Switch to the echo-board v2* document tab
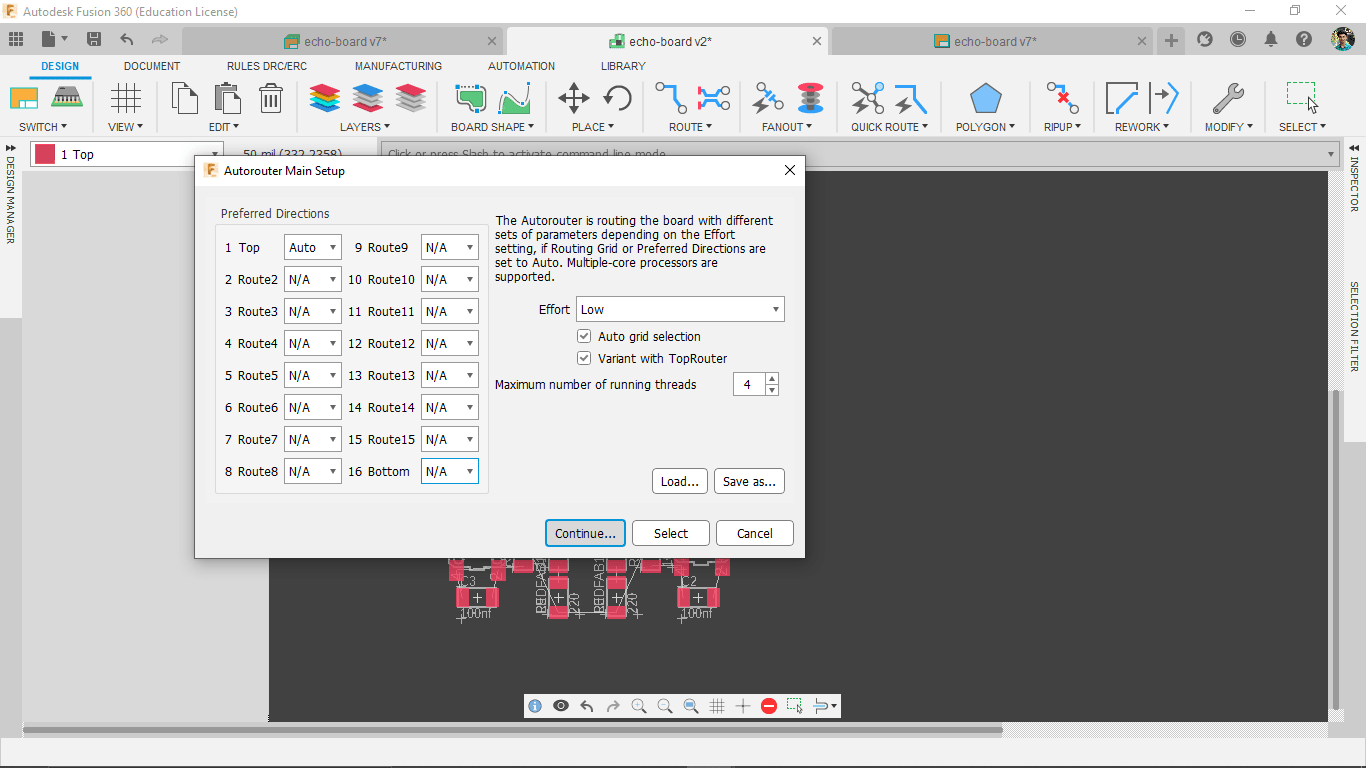This screenshot has height=768, width=1366. pos(668,41)
